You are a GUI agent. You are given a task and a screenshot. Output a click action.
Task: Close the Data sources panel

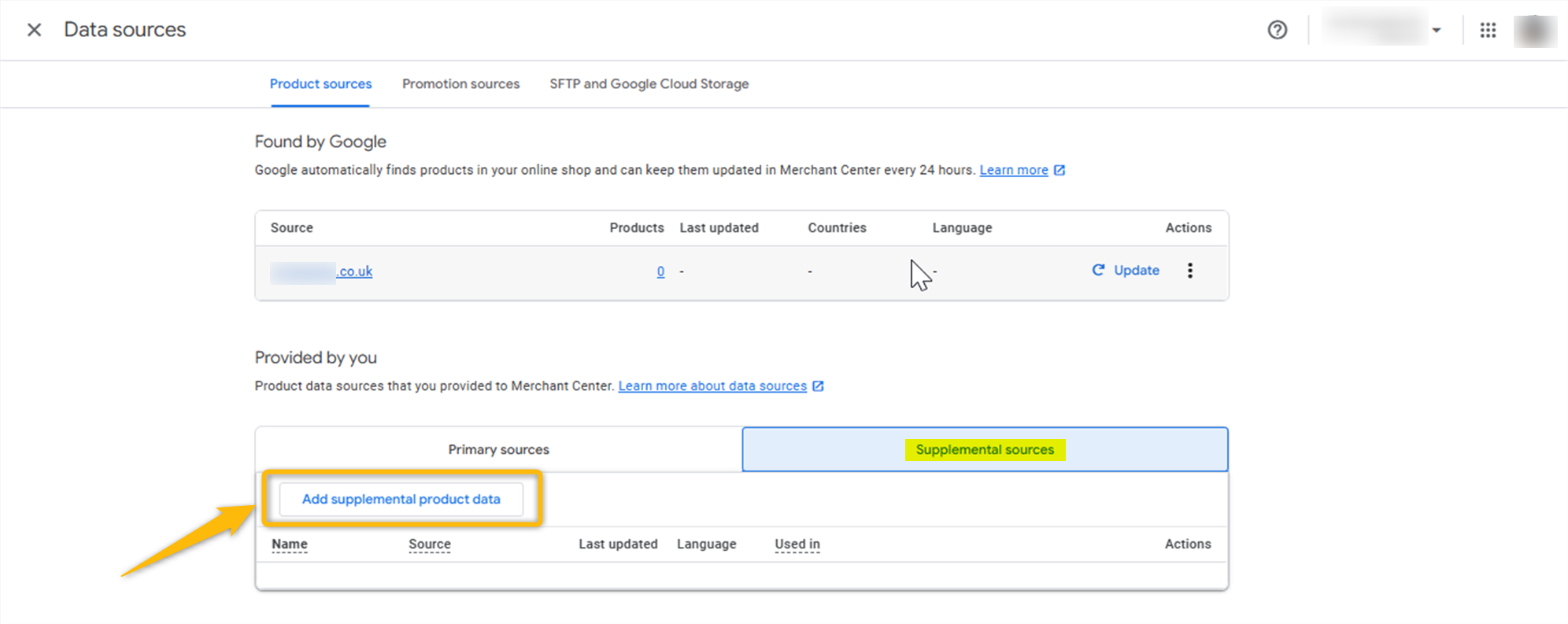[34, 30]
